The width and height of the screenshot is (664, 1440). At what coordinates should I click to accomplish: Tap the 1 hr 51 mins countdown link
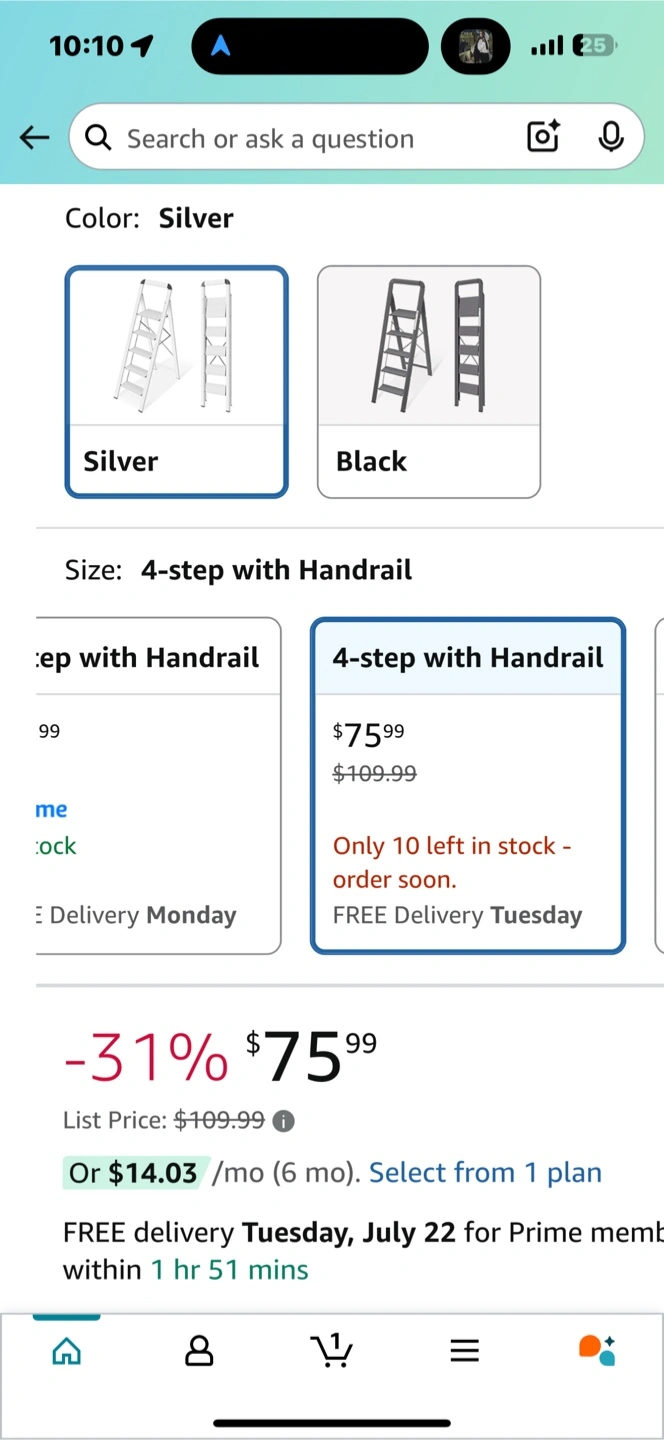[x=229, y=1270]
